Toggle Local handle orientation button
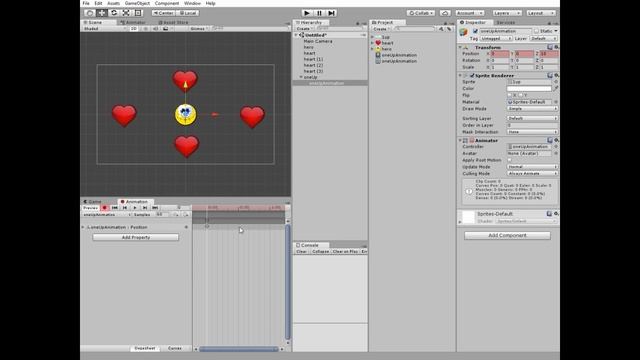 (188, 13)
